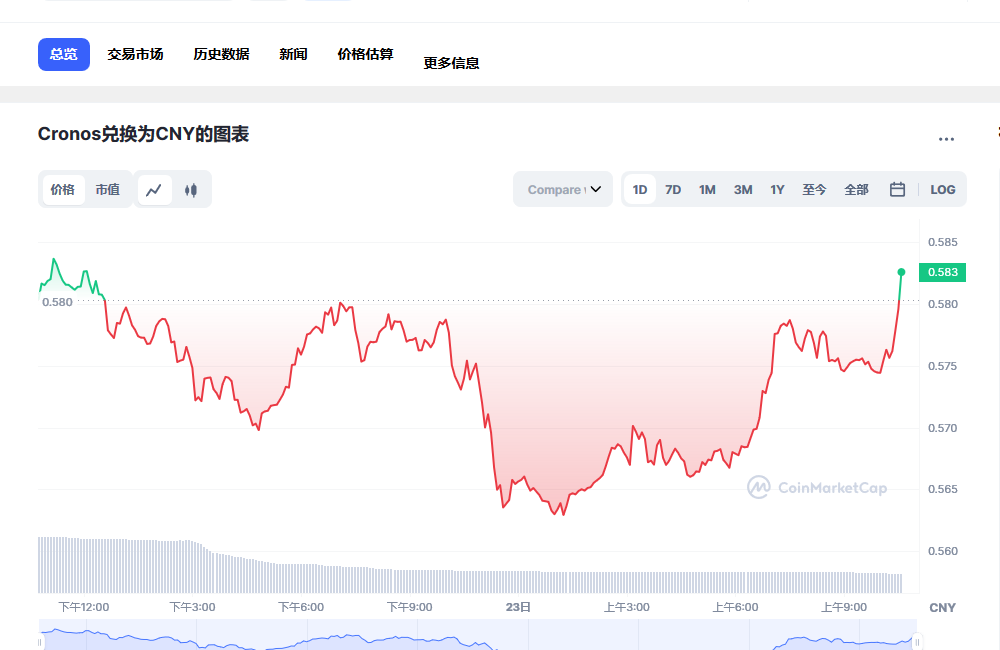Open the 历史数据 tab
1000x650 pixels.
point(221,54)
